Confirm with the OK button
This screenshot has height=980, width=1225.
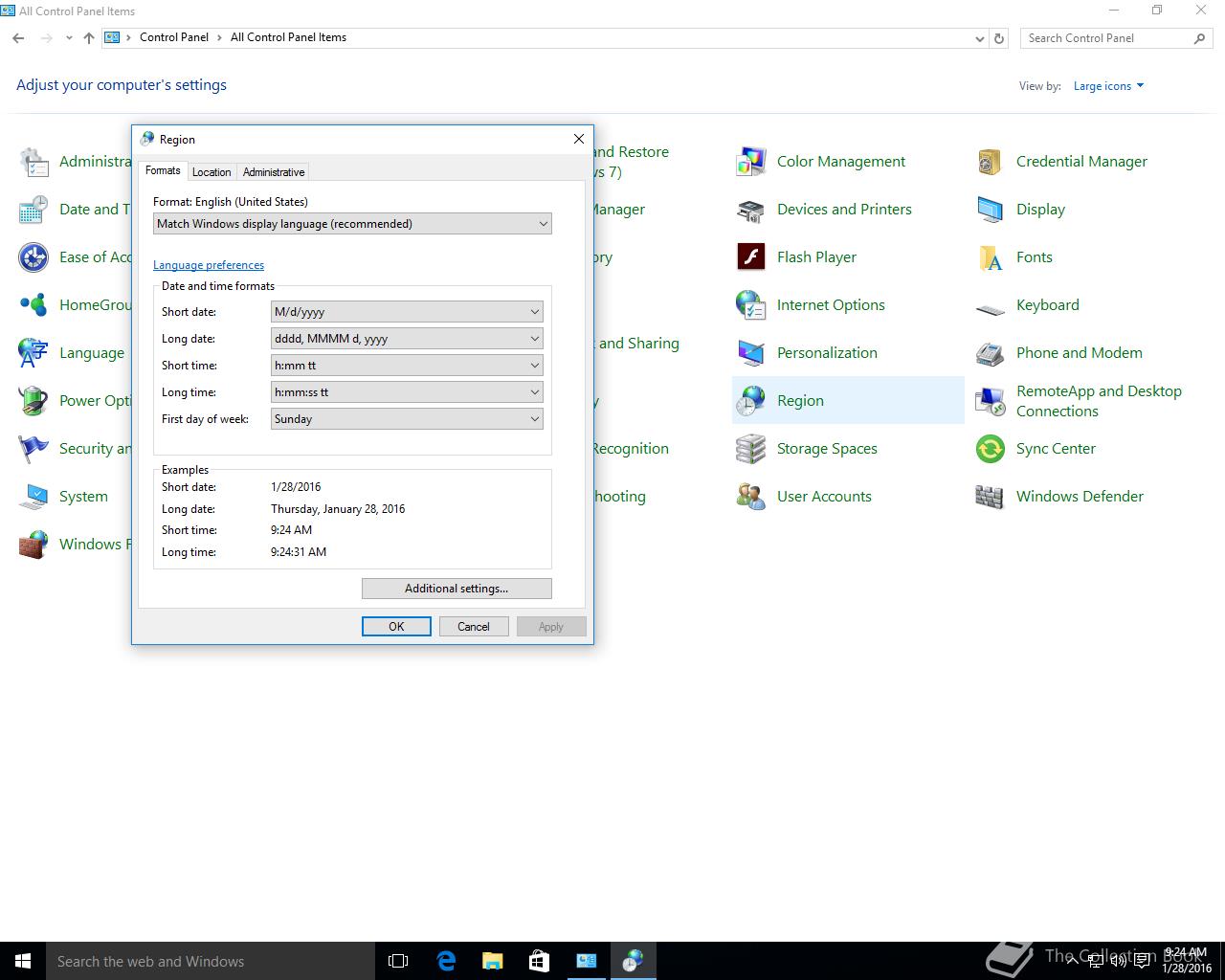396,627
